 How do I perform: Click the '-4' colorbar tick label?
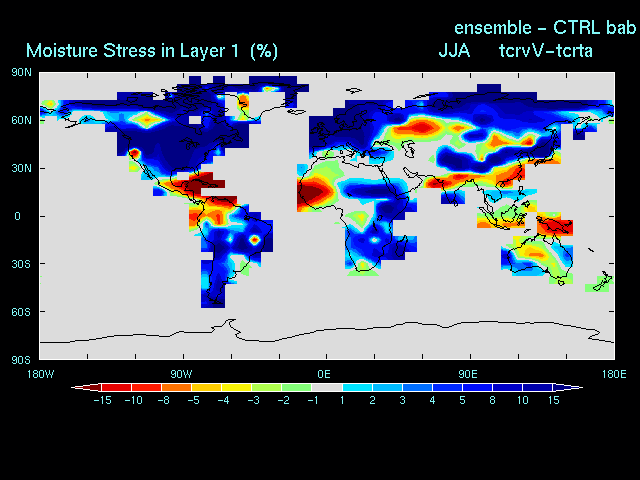[223, 400]
